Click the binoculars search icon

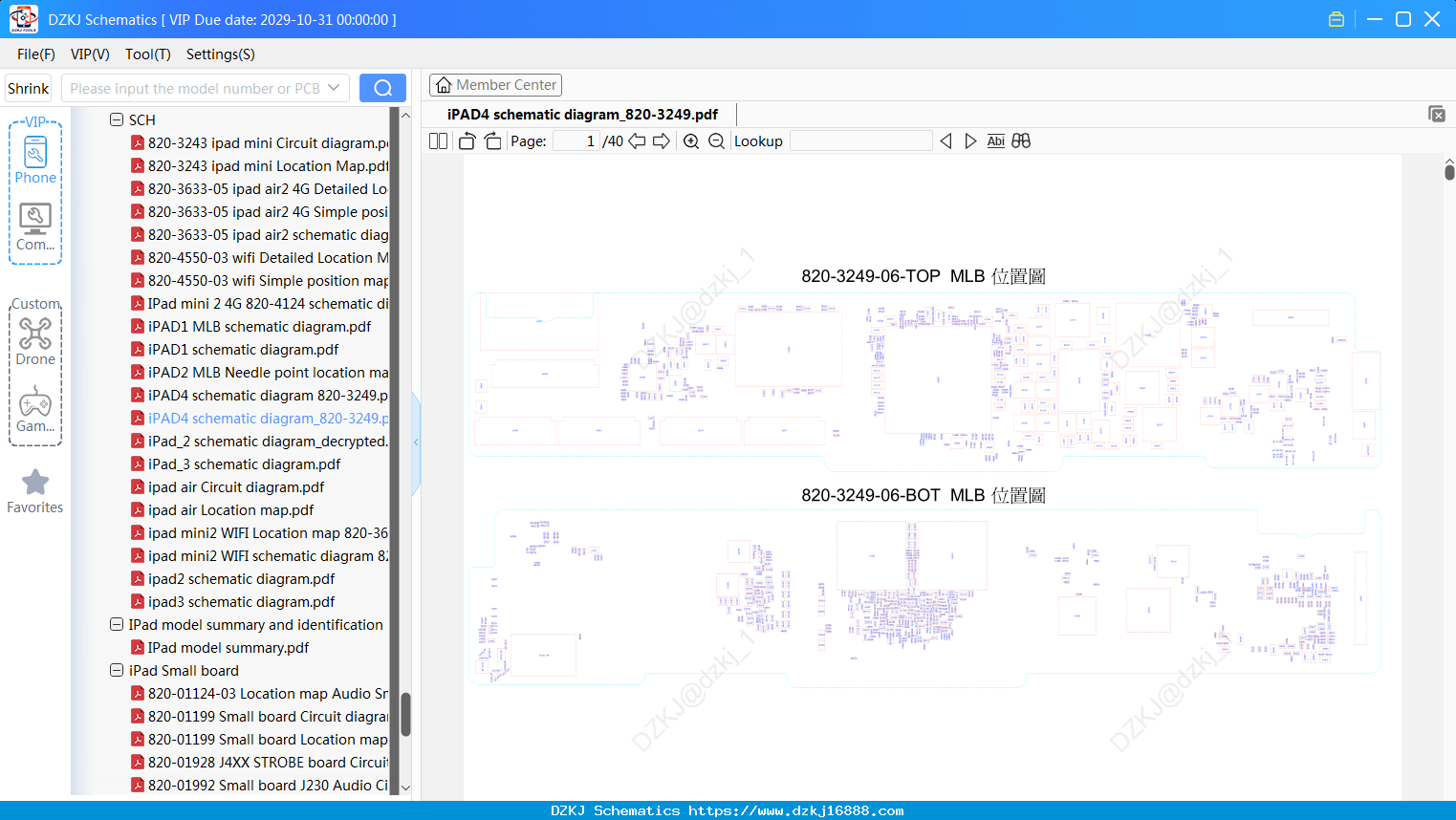tap(1021, 141)
